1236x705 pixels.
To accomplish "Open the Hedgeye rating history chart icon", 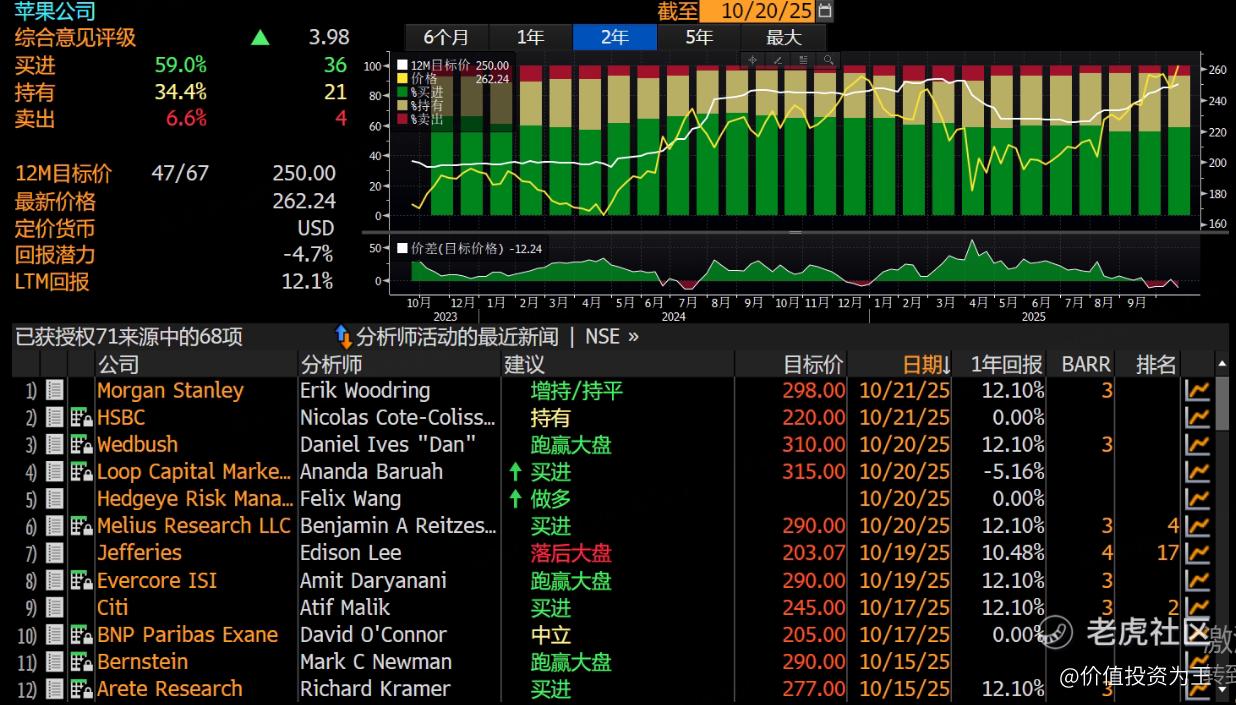I will coord(1197,498).
